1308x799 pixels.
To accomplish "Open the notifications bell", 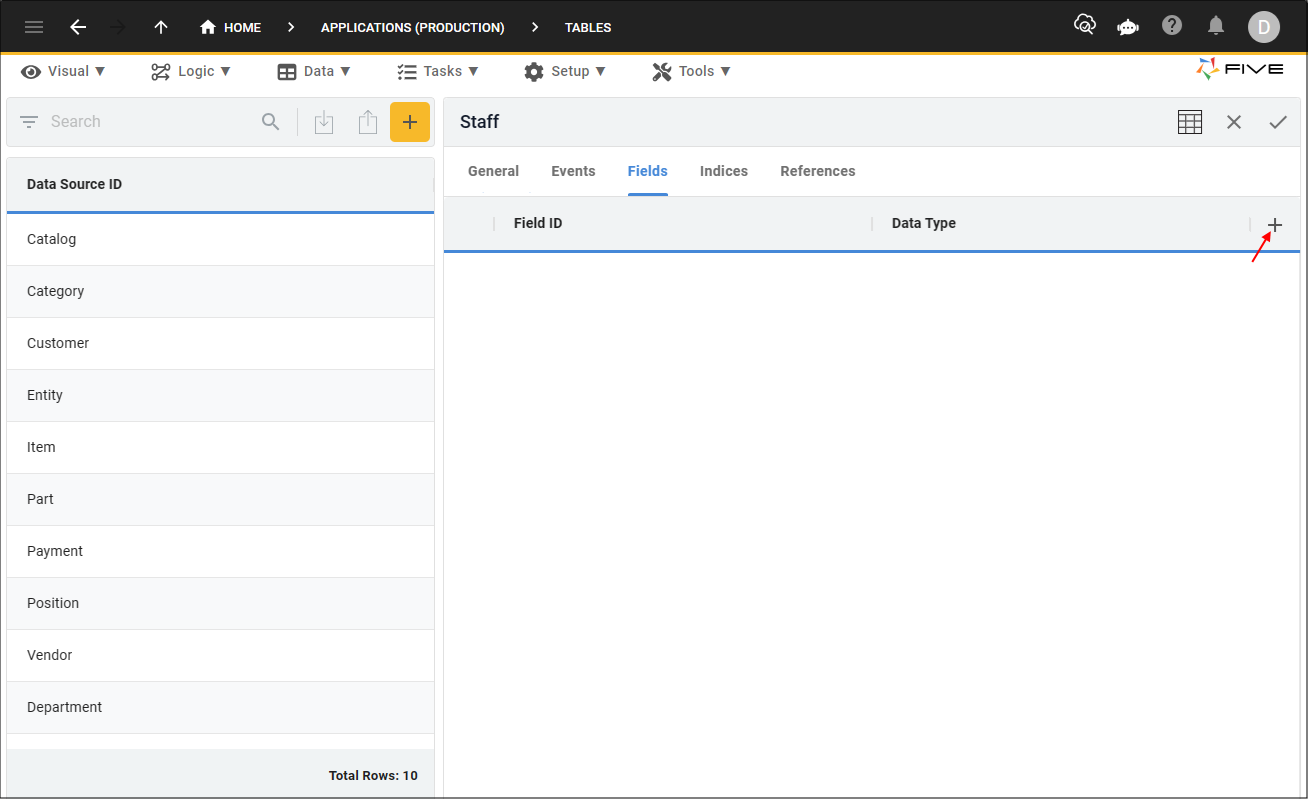I will (1216, 25).
